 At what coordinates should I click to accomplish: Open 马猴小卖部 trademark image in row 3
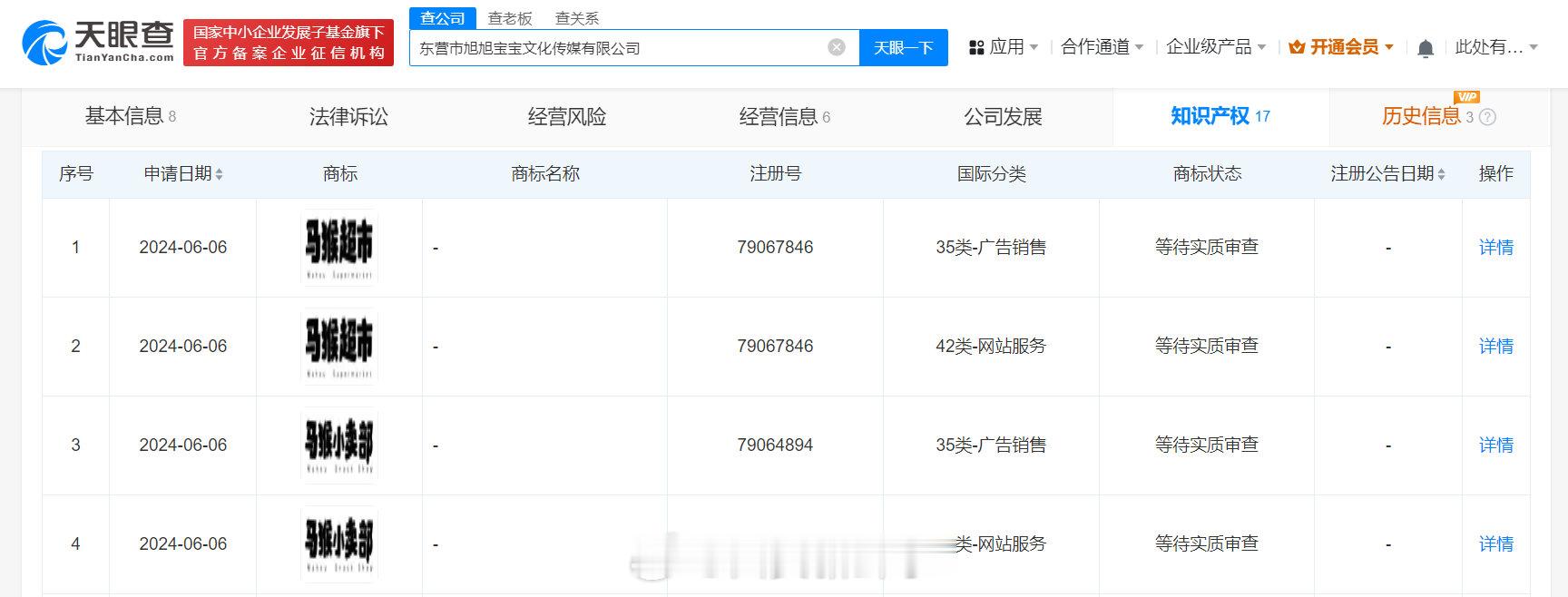[x=339, y=445]
